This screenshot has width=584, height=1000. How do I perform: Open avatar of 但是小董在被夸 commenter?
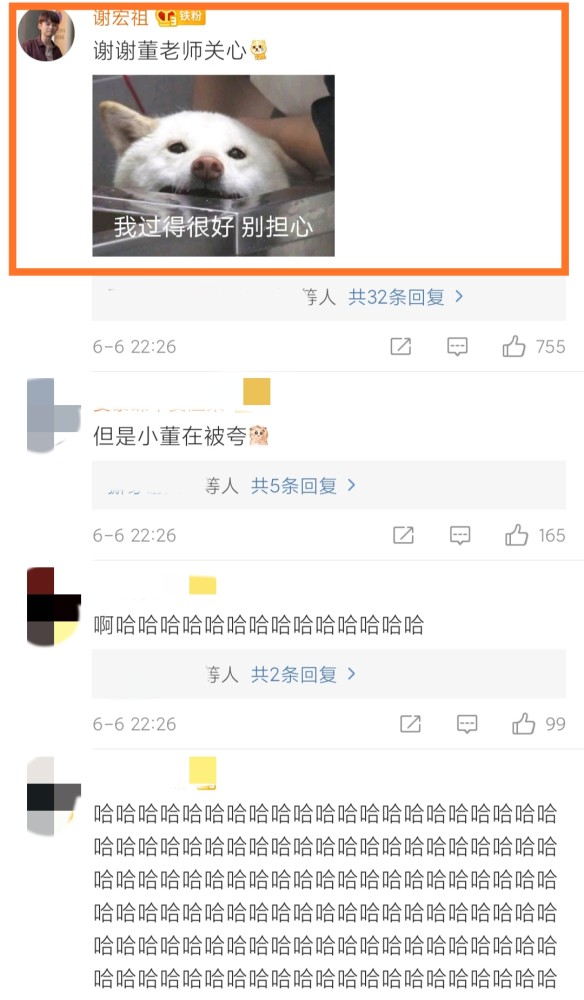pyautogui.click(x=54, y=415)
